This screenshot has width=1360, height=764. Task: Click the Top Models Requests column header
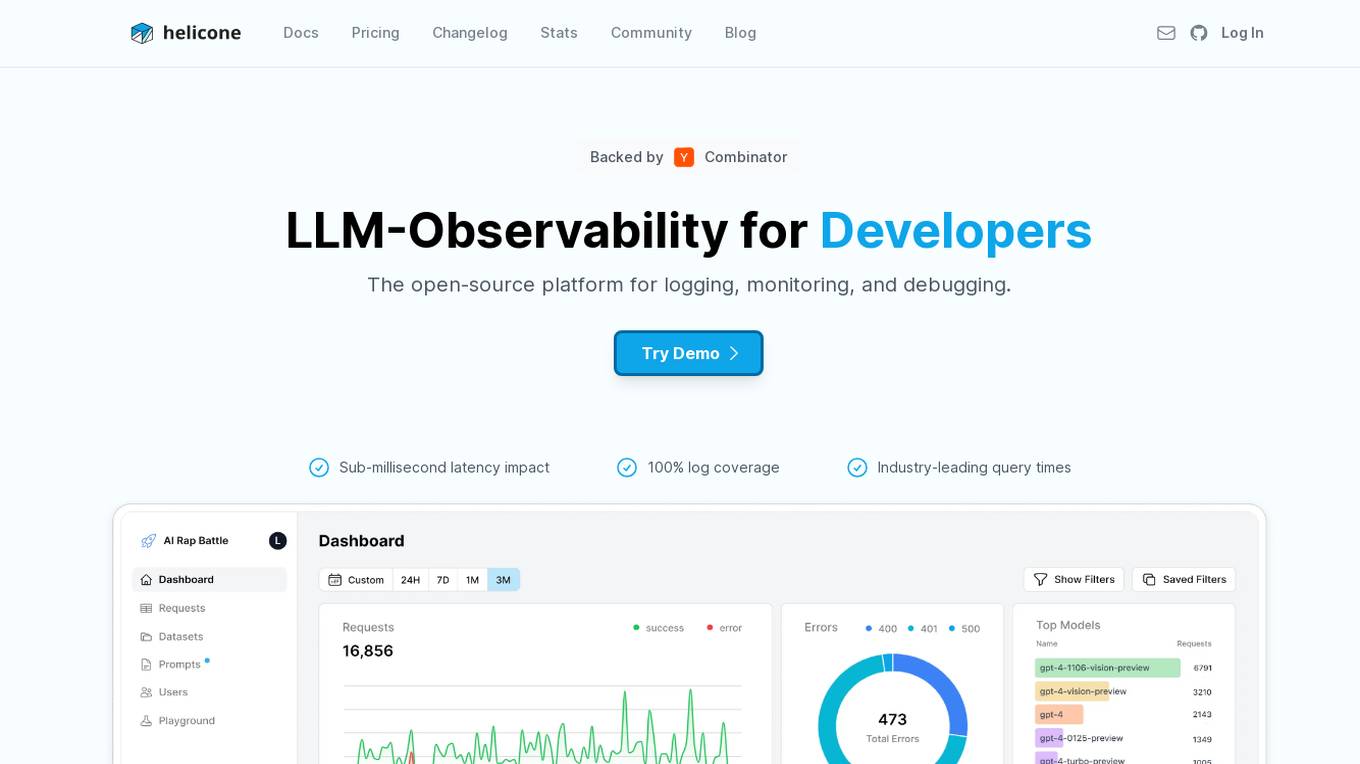click(x=1194, y=644)
